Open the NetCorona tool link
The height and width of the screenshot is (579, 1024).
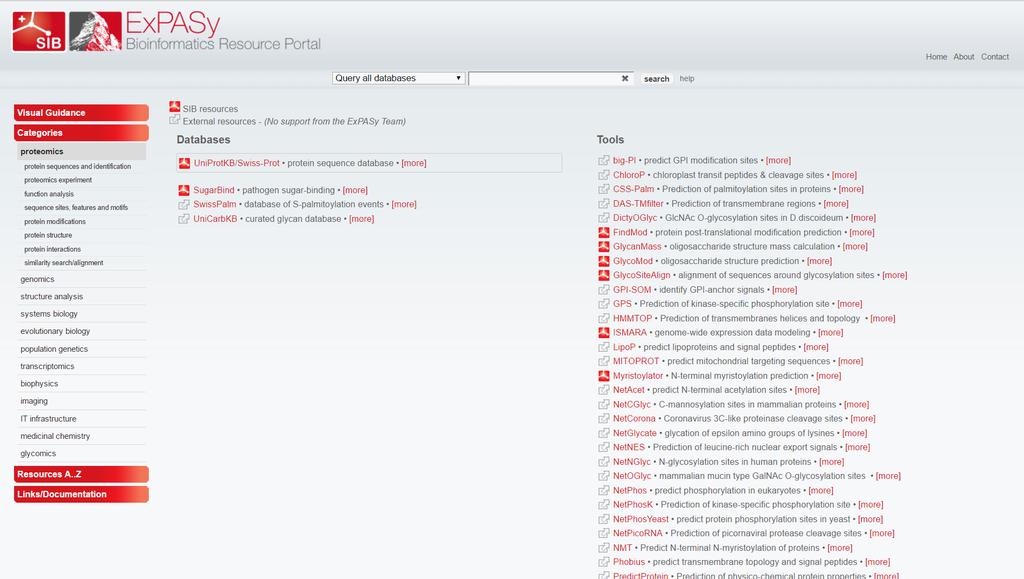pos(634,419)
